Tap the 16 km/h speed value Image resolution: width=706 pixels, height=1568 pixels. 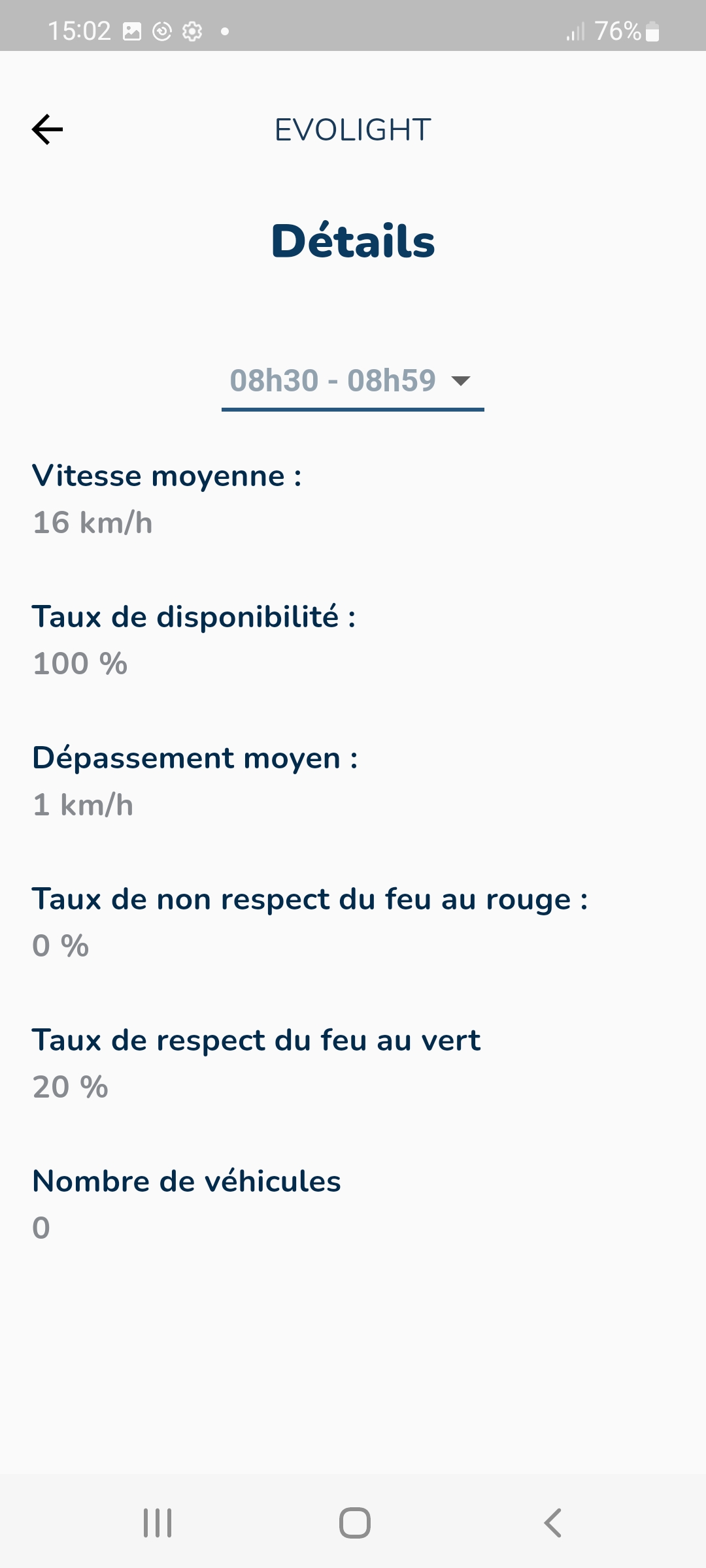[93, 523]
